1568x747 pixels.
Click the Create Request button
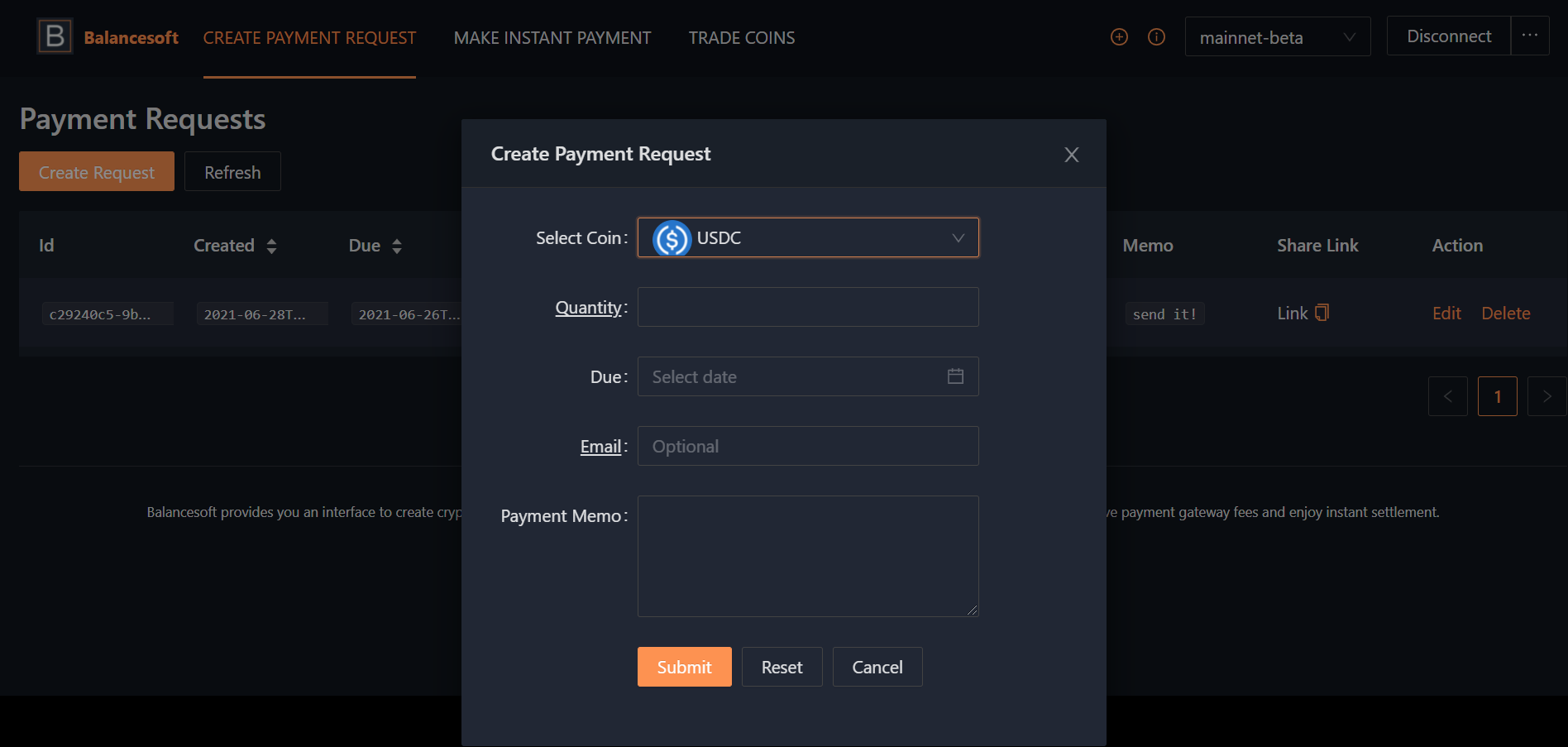(97, 171)
